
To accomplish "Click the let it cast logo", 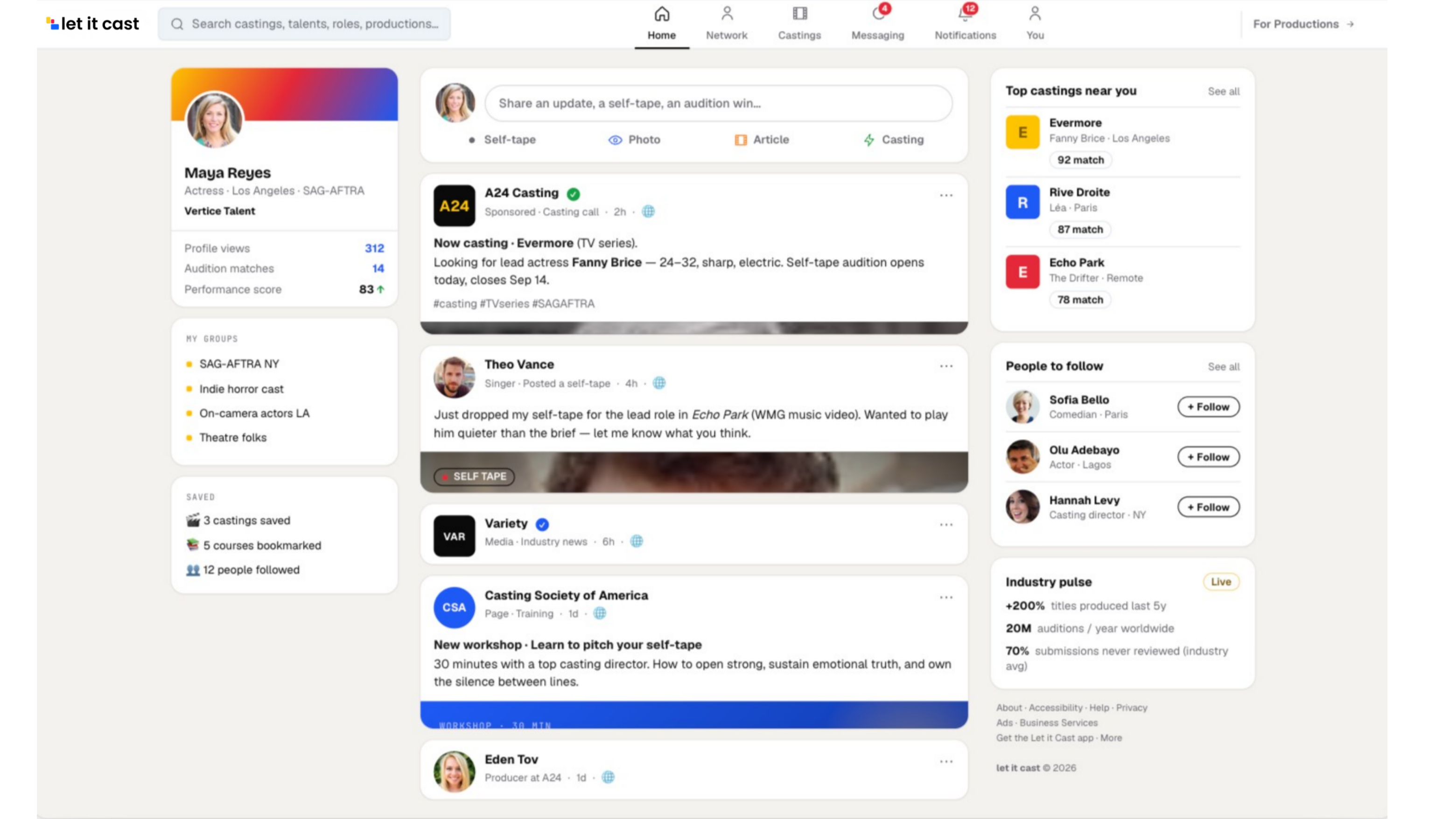I will coord(93,24).
